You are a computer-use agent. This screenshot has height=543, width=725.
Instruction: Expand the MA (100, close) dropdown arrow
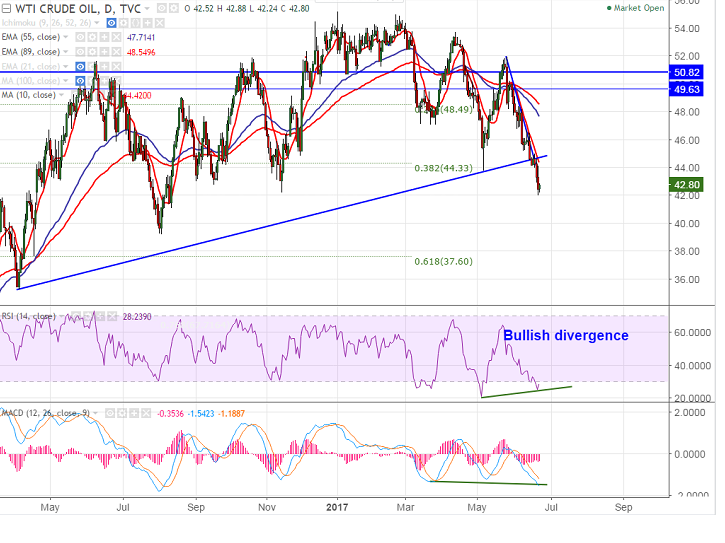click(66, 81)
